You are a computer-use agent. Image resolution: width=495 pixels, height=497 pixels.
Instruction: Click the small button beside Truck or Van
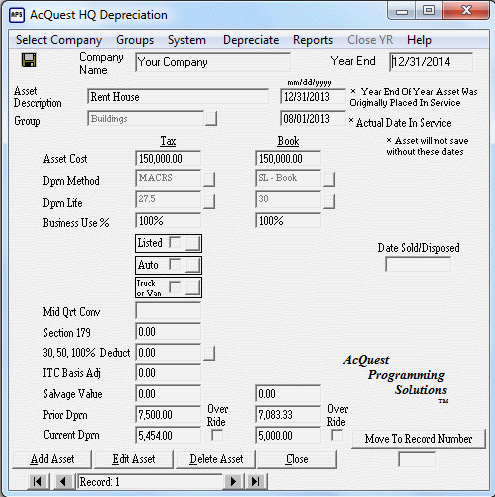tap(192, 288)
